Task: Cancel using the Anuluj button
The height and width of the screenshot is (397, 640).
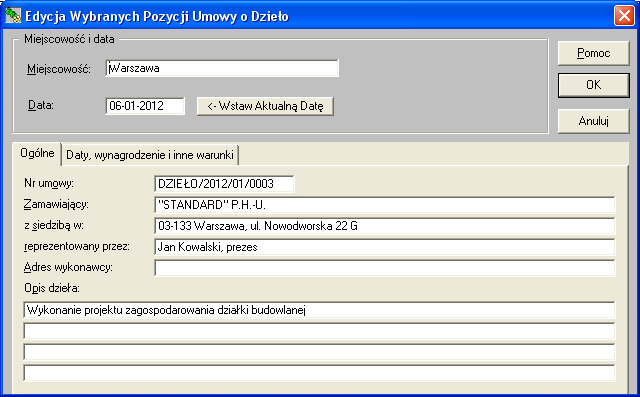Action: [x=593, y=121]
